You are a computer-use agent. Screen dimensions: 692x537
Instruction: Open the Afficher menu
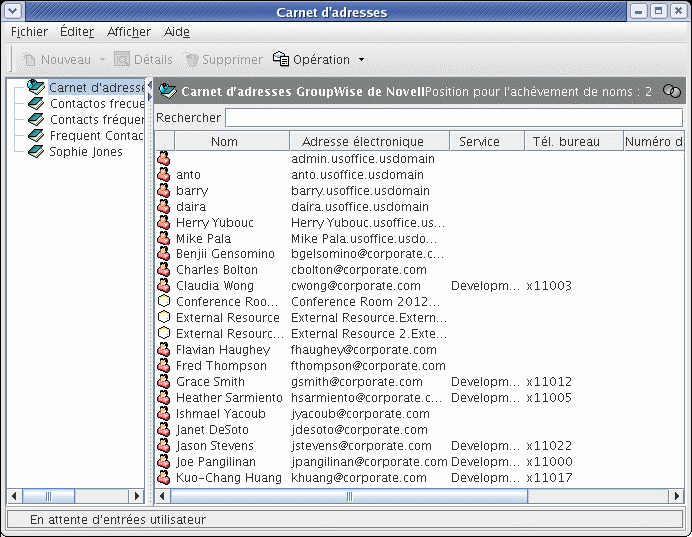[128, 32]
